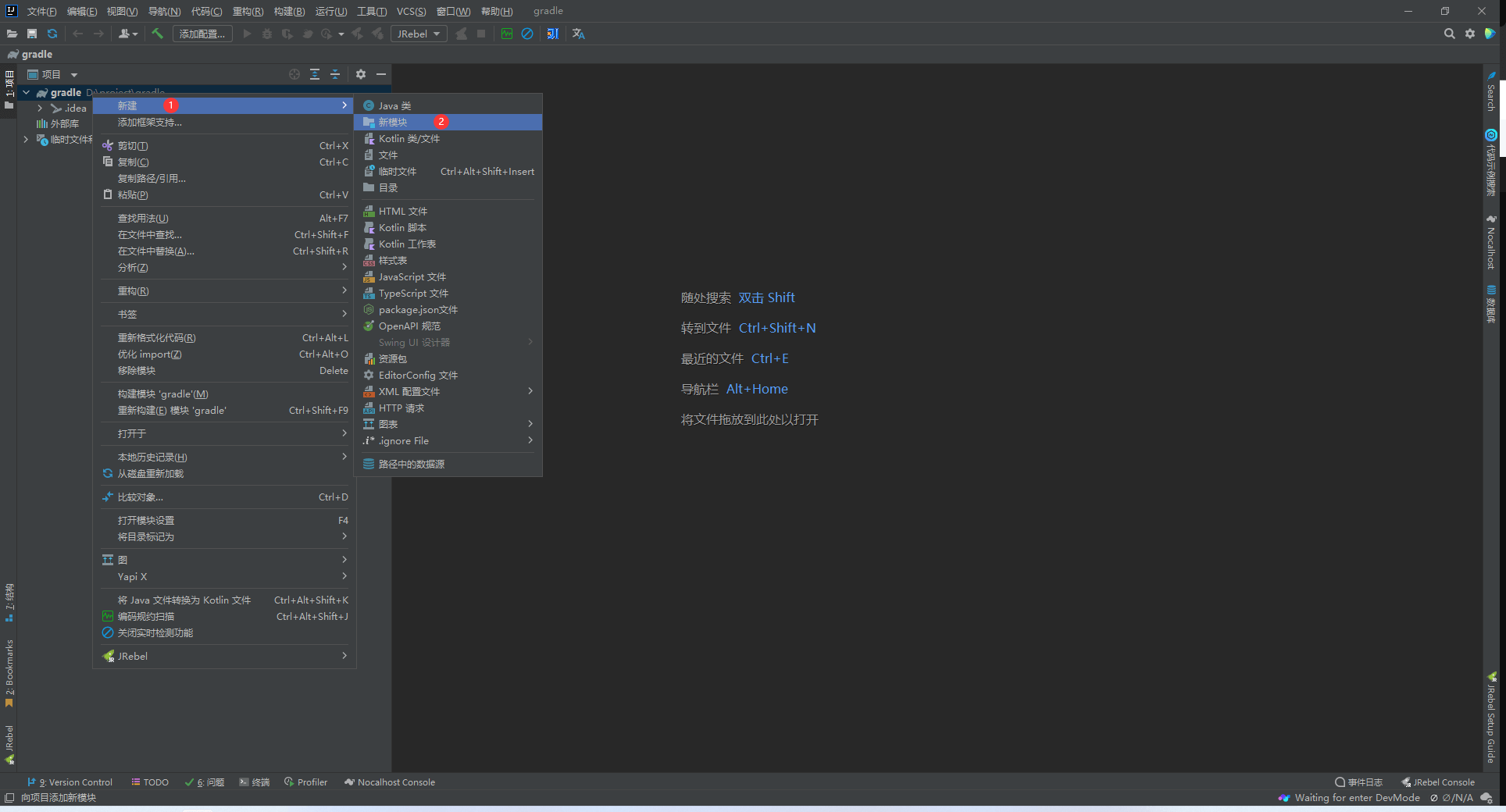Toggle the 9: Version Control tool window

pyautogui.click(x=70, y=782)
